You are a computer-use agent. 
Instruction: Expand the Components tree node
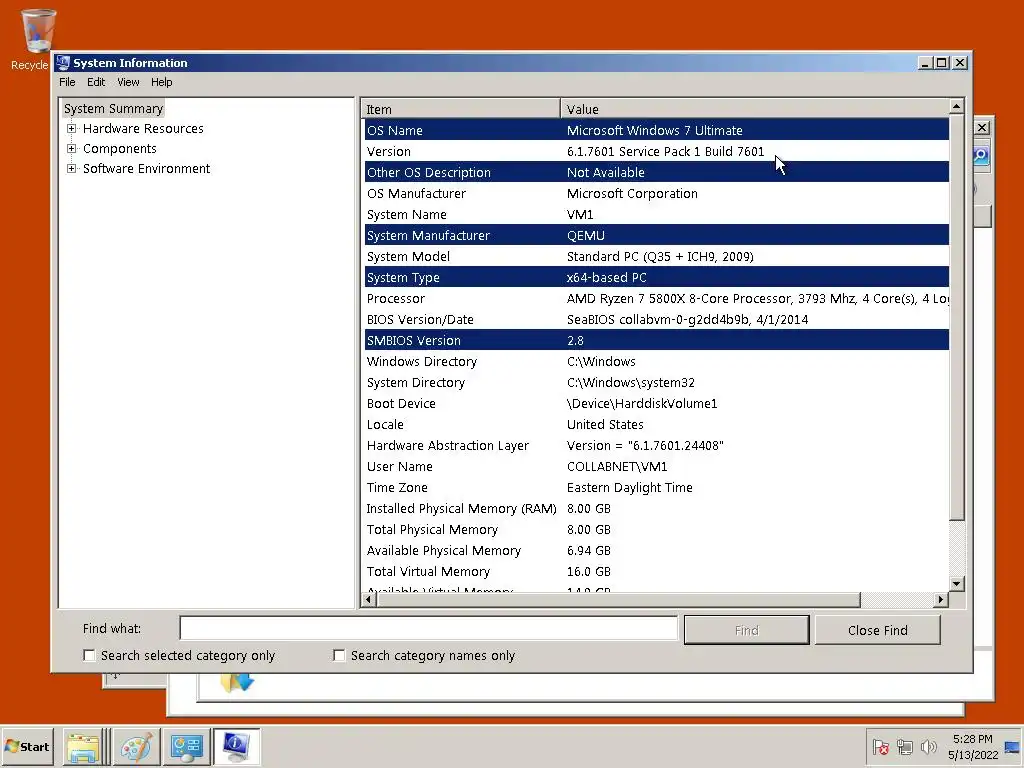click(72, 148)
